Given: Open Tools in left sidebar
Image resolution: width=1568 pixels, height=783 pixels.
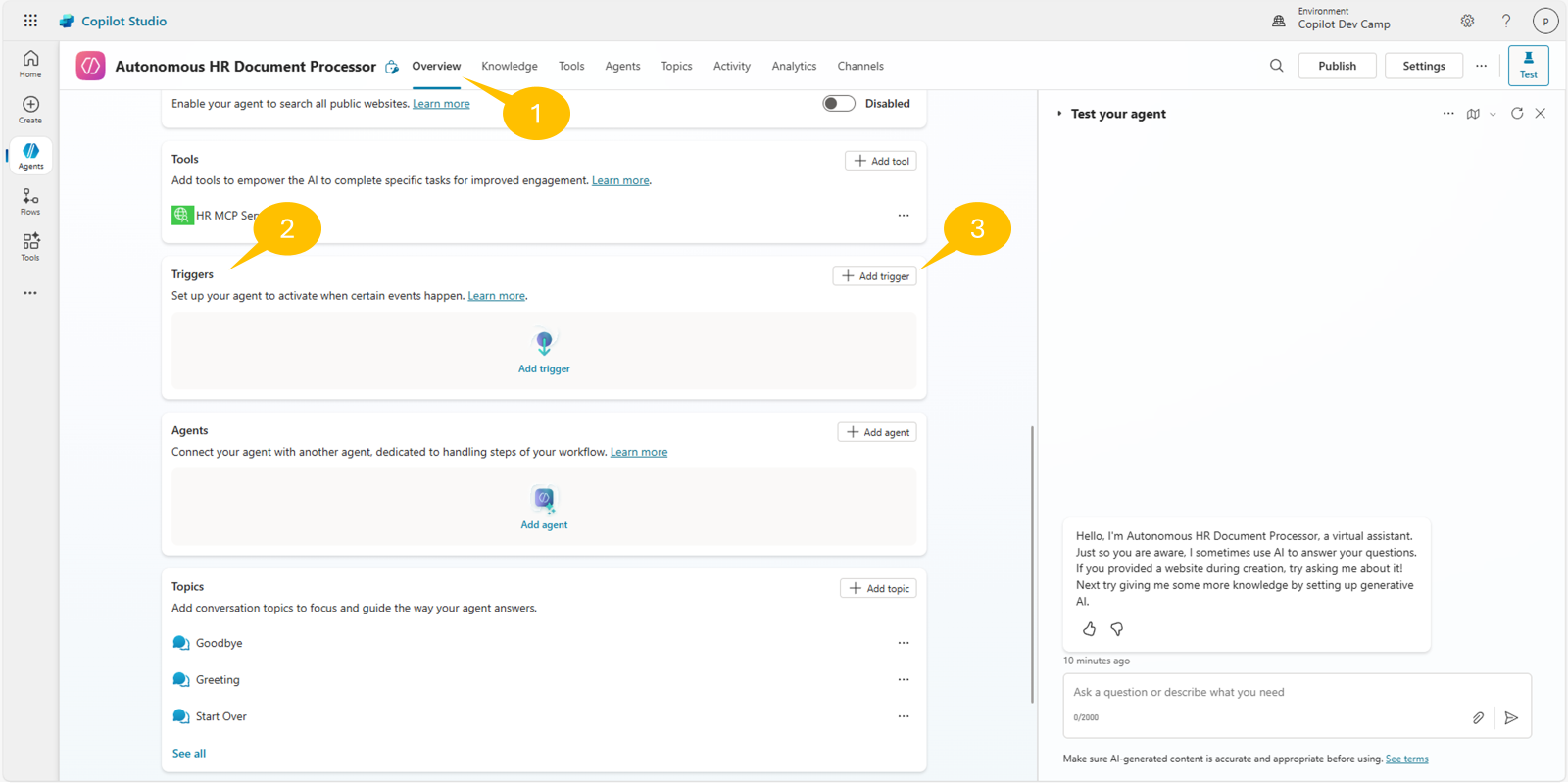Looking at the screenshot, I should [30, 247].
